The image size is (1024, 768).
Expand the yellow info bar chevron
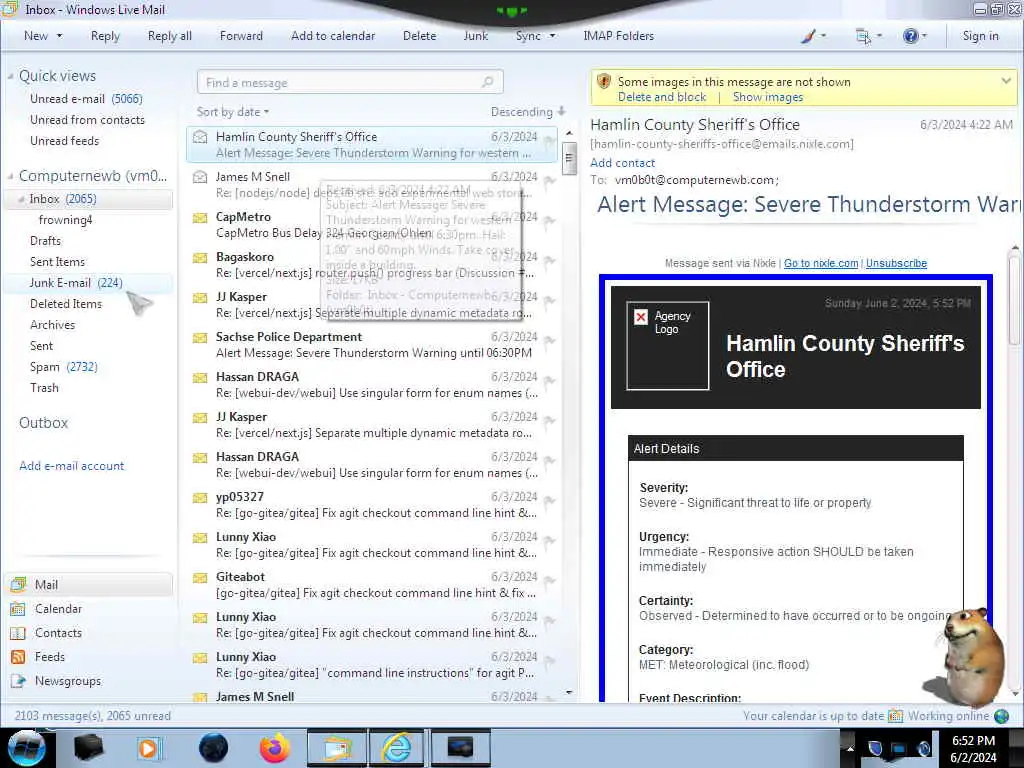point(1006,81)
